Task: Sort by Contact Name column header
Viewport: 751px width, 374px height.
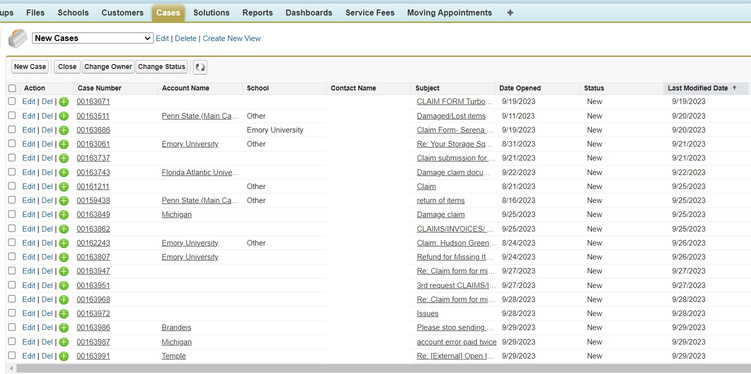Action: pyautogui.click(x=353, y=88)
